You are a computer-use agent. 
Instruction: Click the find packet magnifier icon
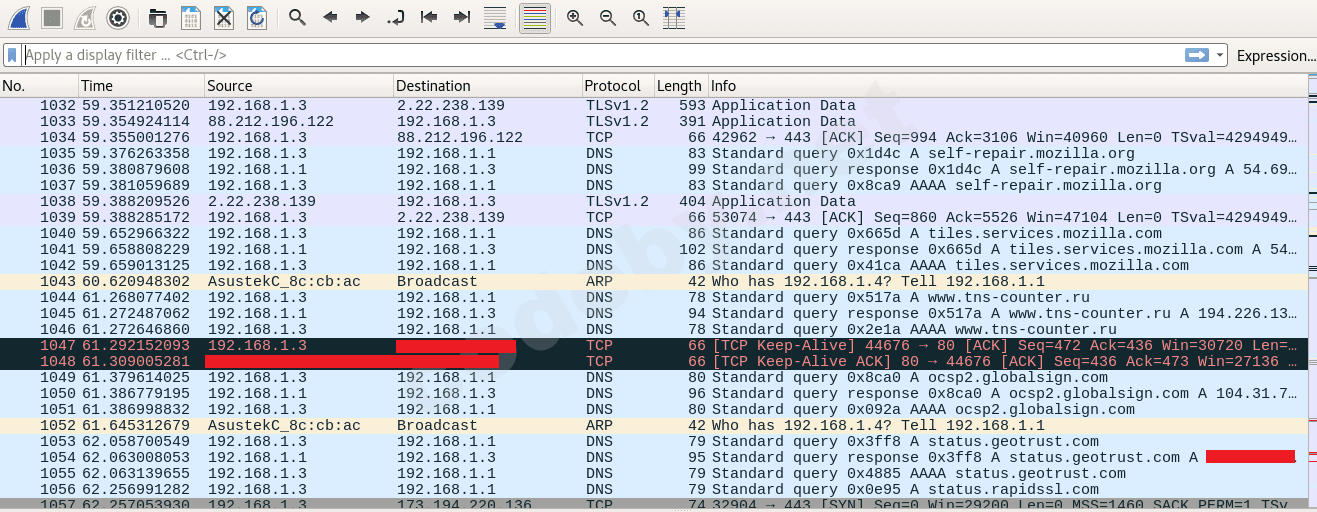[297, 17]
